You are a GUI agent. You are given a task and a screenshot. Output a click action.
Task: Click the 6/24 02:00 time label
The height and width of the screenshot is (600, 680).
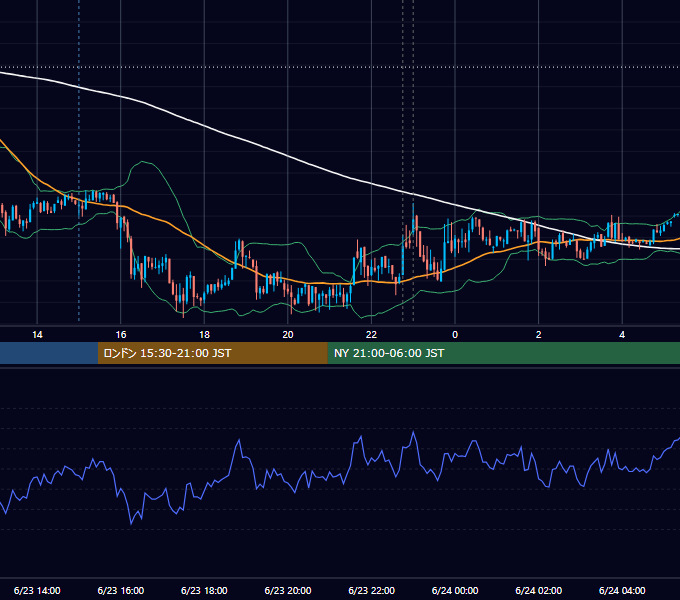[538, 590]
